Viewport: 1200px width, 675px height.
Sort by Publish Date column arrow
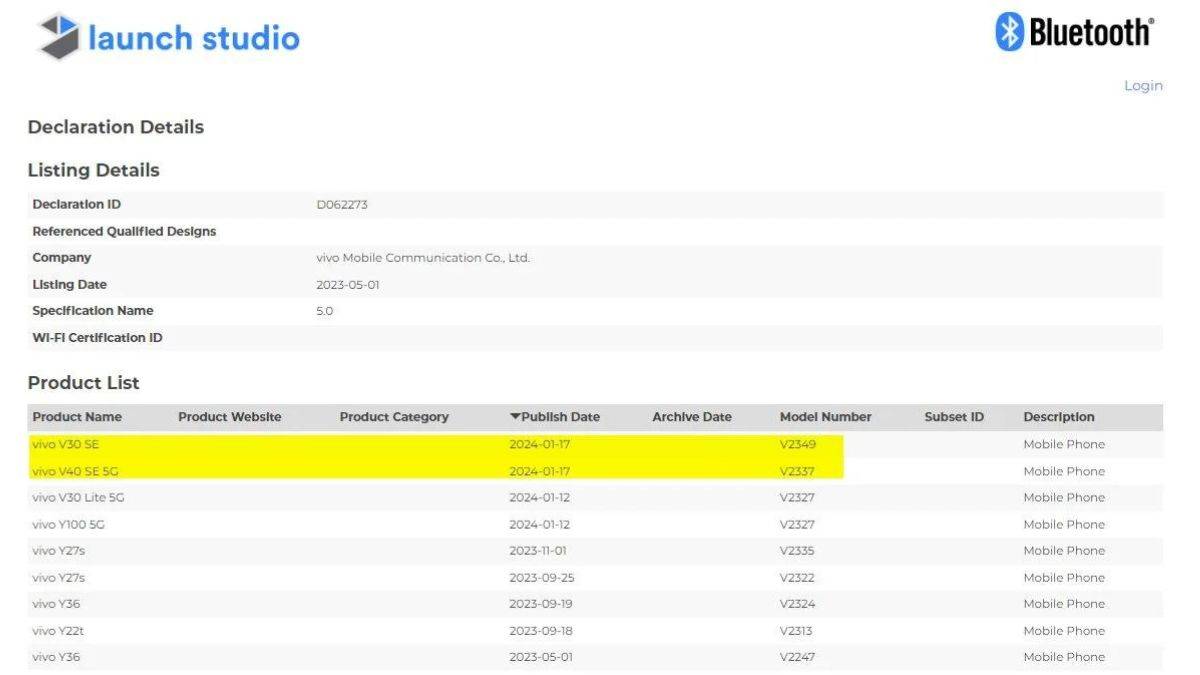[x=515, y=417]
